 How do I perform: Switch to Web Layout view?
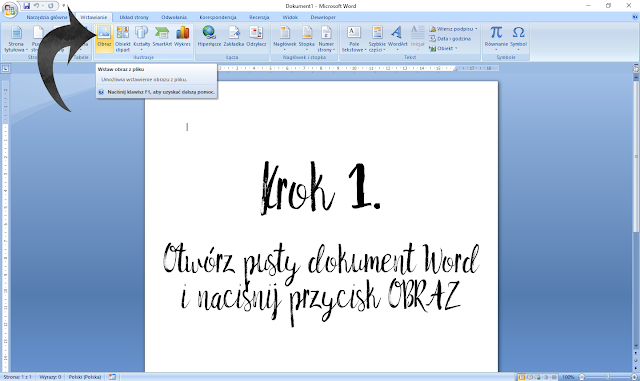[x=538, y=377]
